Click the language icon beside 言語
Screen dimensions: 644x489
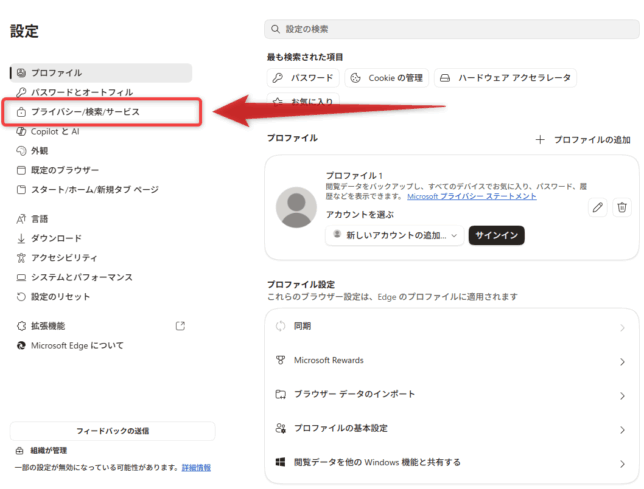pos(21,219)
